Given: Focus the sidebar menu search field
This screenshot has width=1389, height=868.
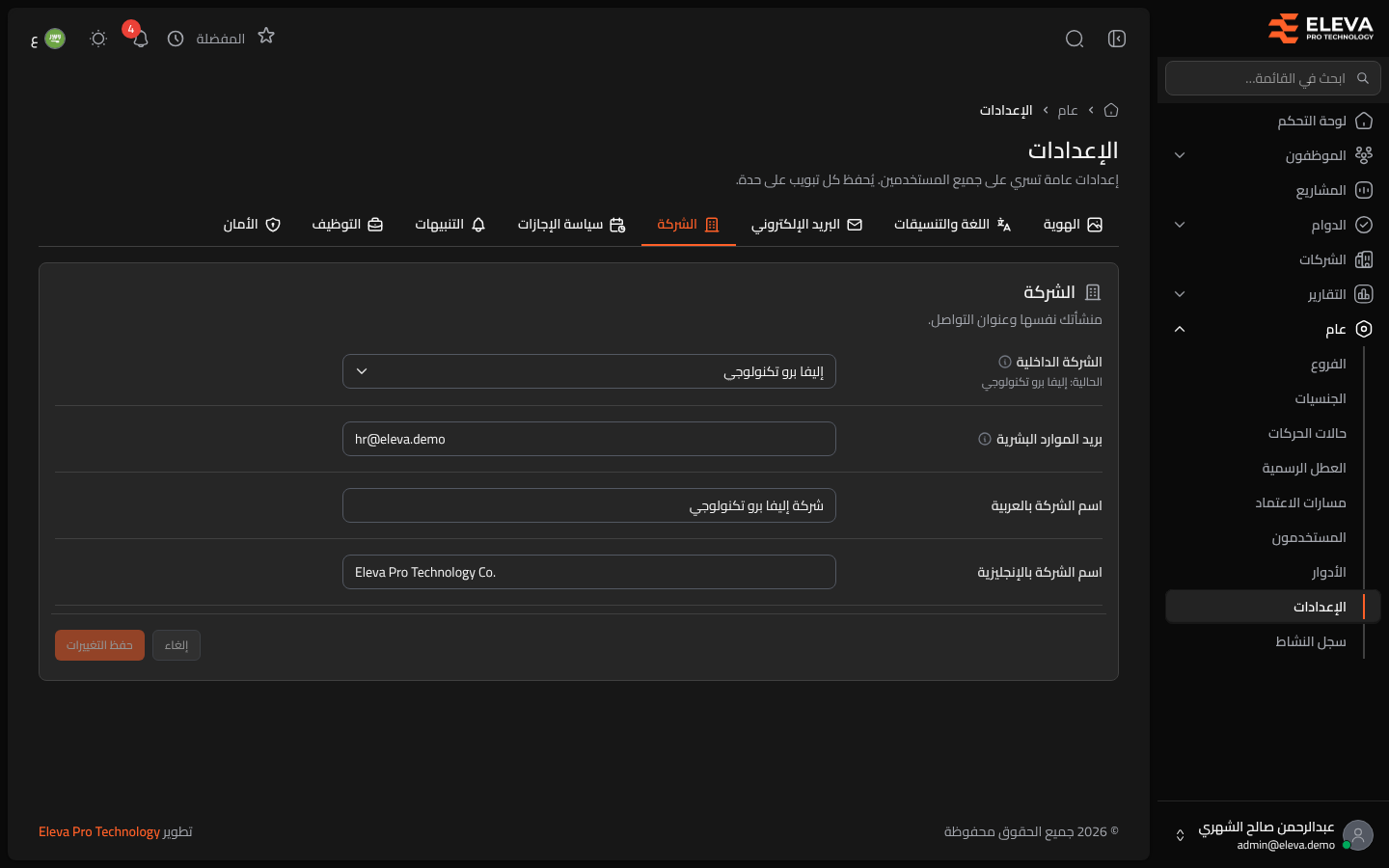Looking at the screenshot, I should tap(1273, 78).
